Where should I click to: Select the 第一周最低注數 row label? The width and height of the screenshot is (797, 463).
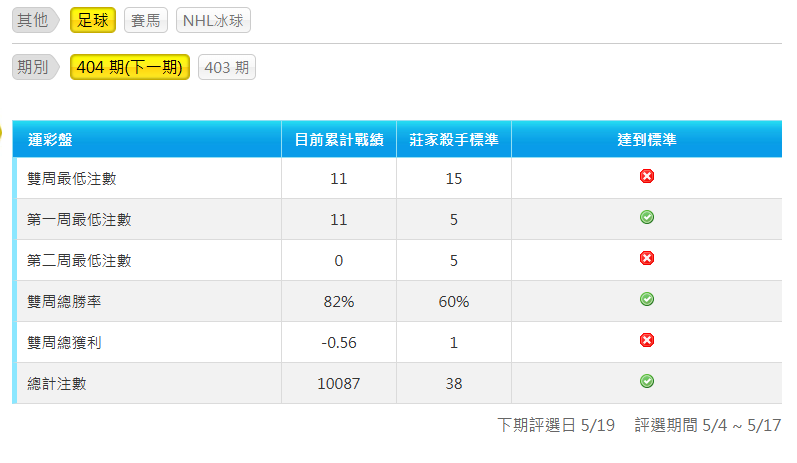click(79, 220)
